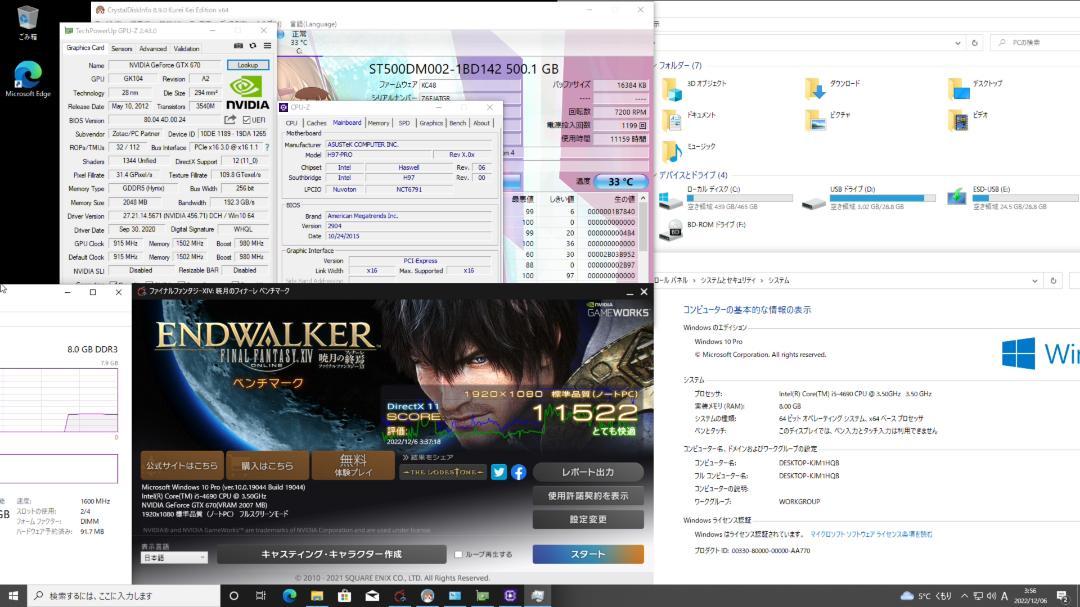This screenshot has width=1080, height=607.
Task: Open Pictures folder in Explorer
Action: click(x=827, y=120)
